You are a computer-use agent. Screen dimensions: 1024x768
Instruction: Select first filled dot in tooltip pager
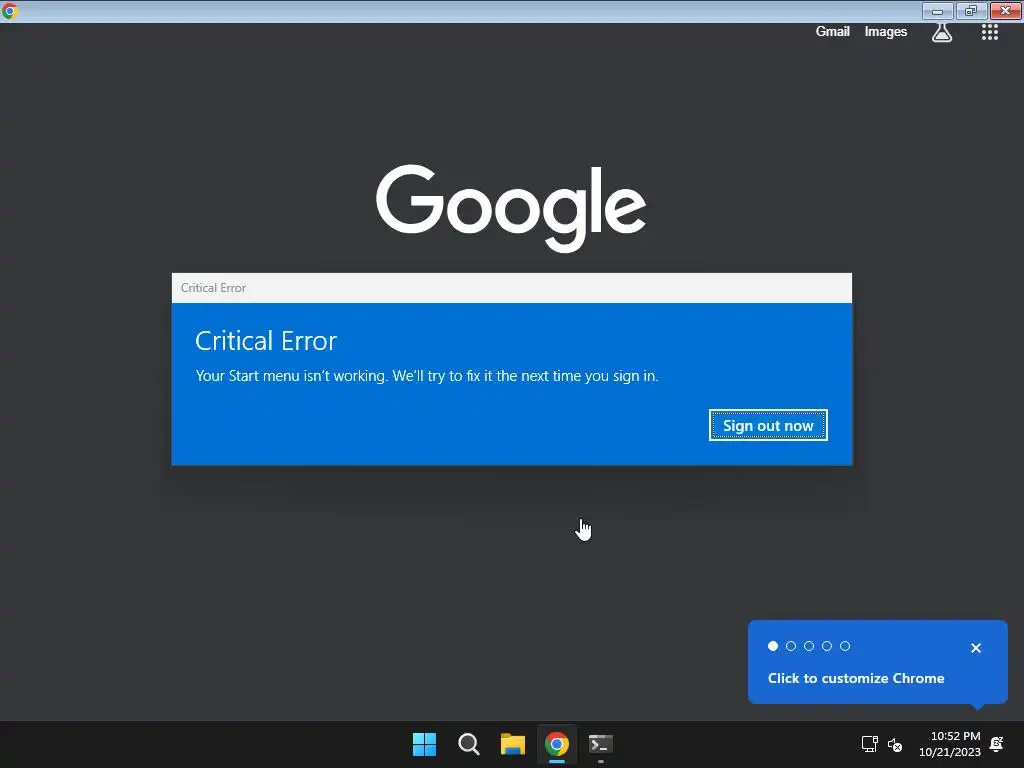pyautogui.click(x=773, y=646)
